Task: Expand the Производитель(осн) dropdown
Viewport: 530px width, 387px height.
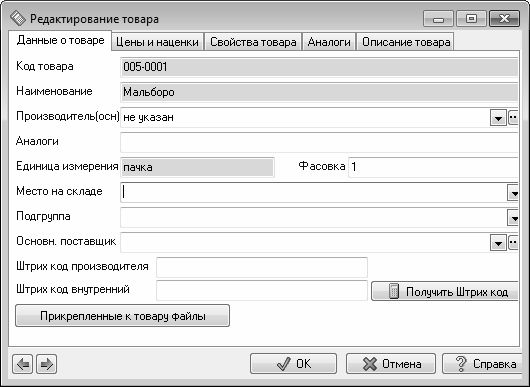Action: coord(498,118)
